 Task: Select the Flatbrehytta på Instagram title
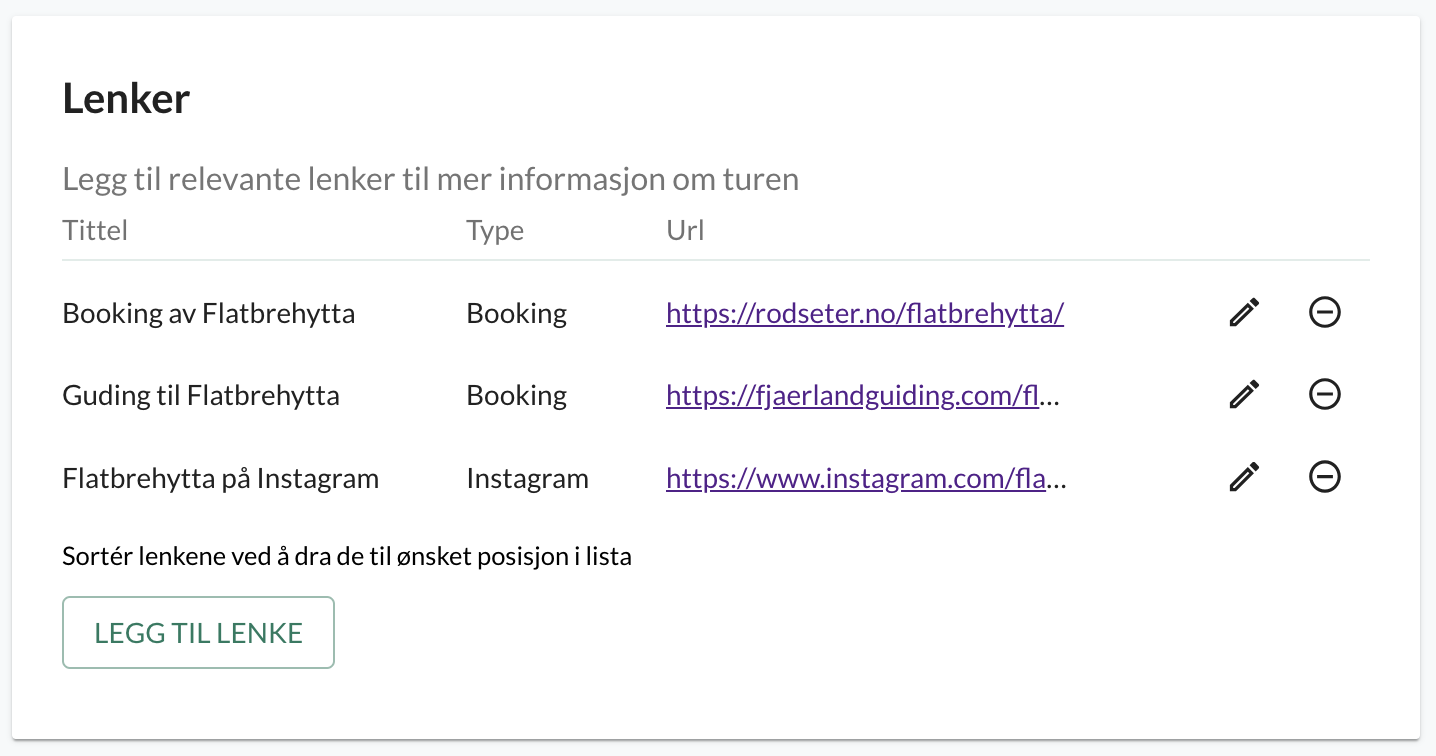[221, 478]
